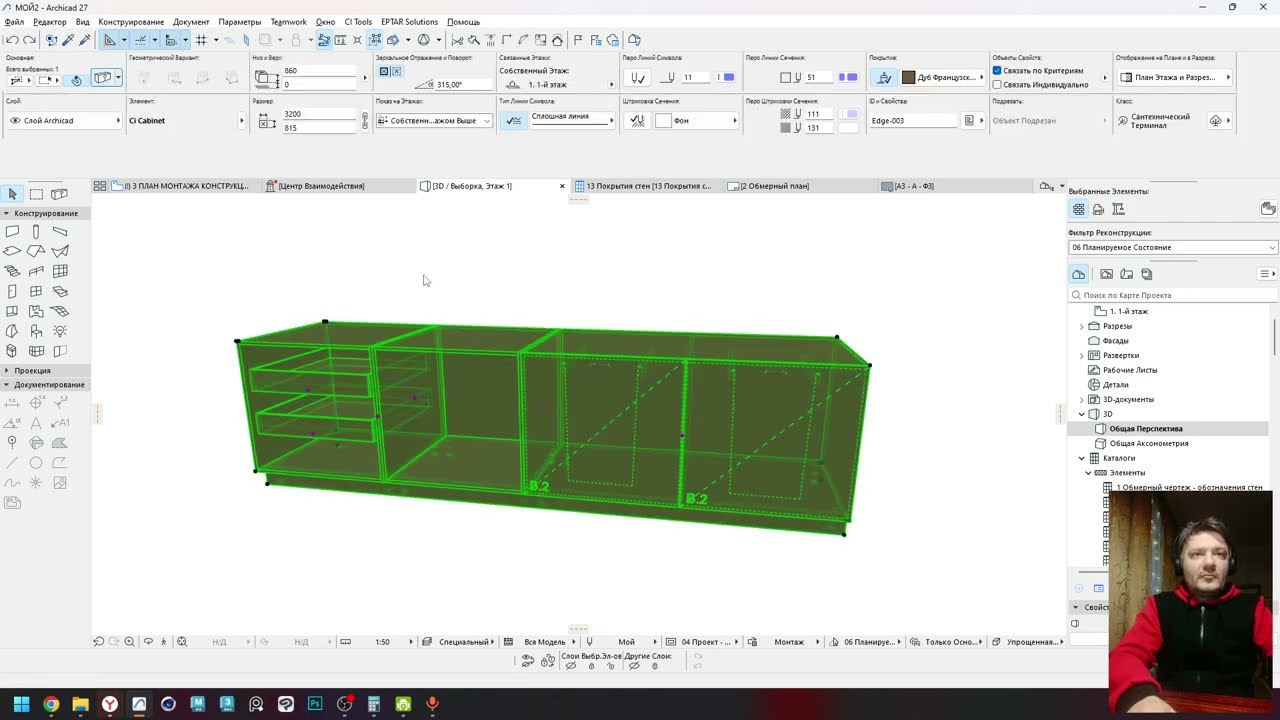Select the Text tool in the Documenting group

[x=36, y=422]
